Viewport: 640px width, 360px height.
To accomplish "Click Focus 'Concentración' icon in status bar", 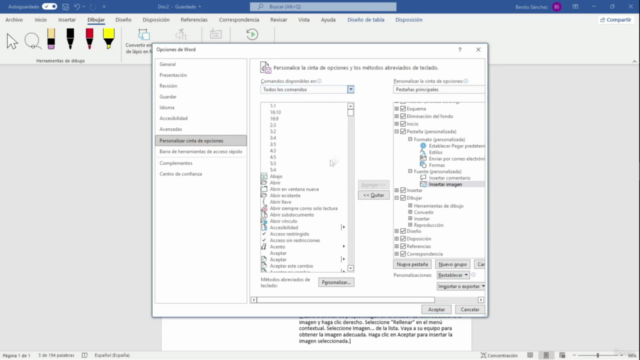I will pyautogui.click(x=483, y=355).
